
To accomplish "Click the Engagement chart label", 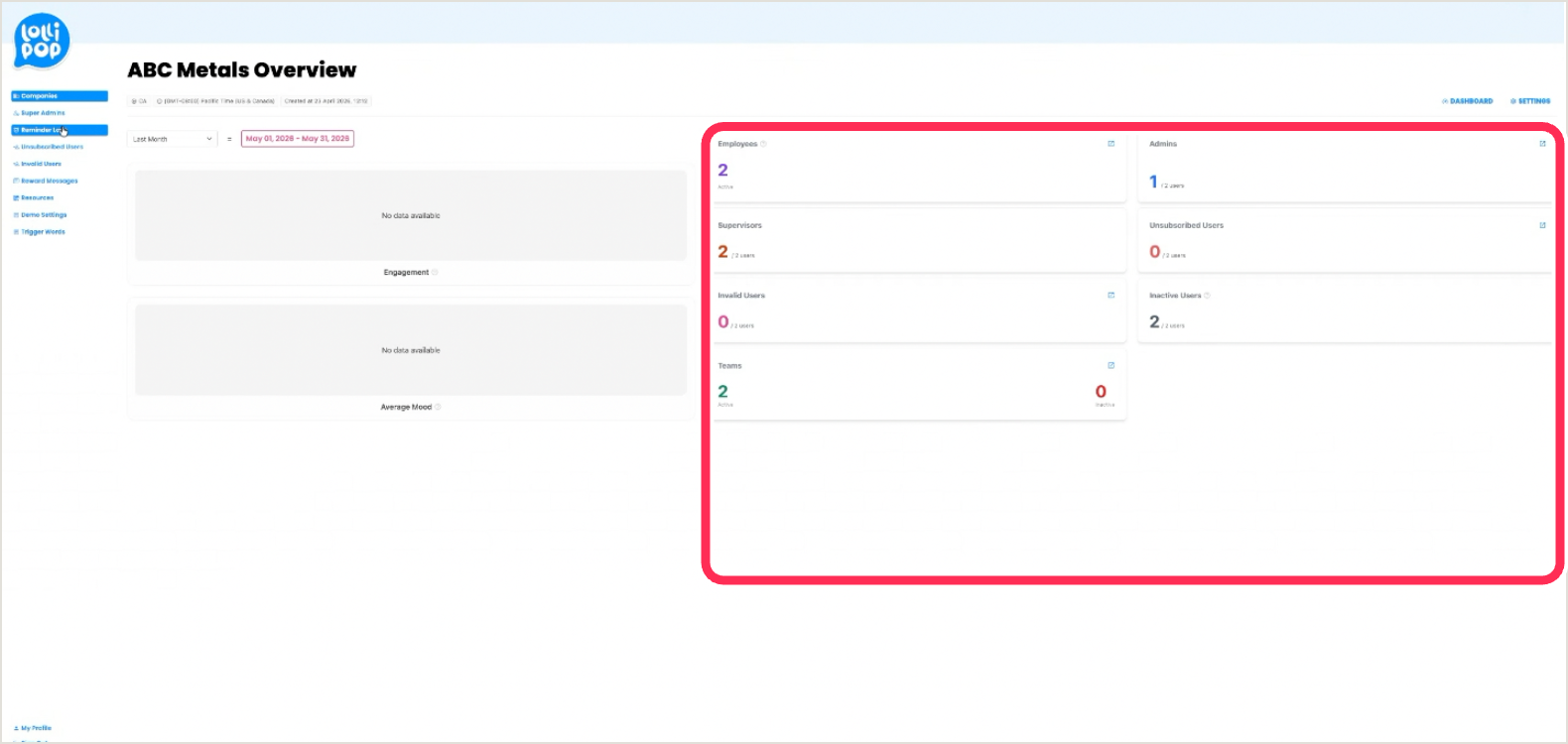I will pos(406,272).
